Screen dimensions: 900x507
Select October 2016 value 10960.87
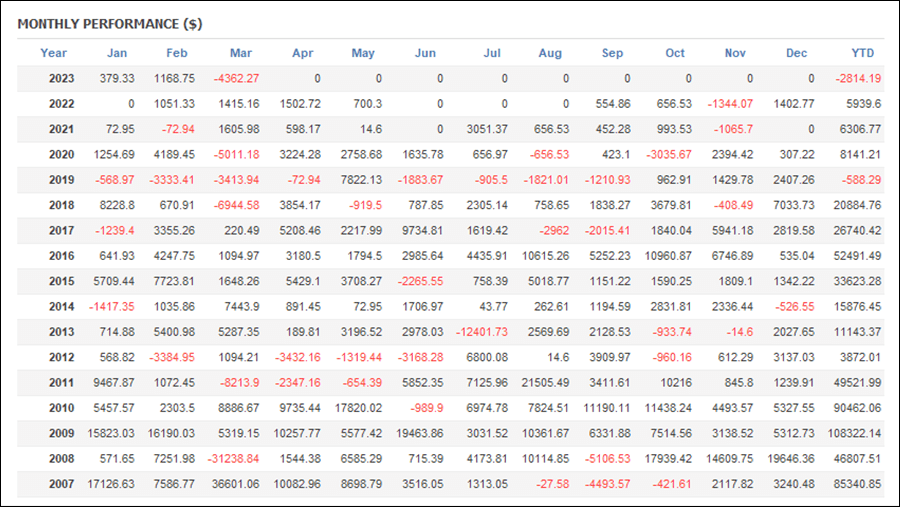pos(668,256)
